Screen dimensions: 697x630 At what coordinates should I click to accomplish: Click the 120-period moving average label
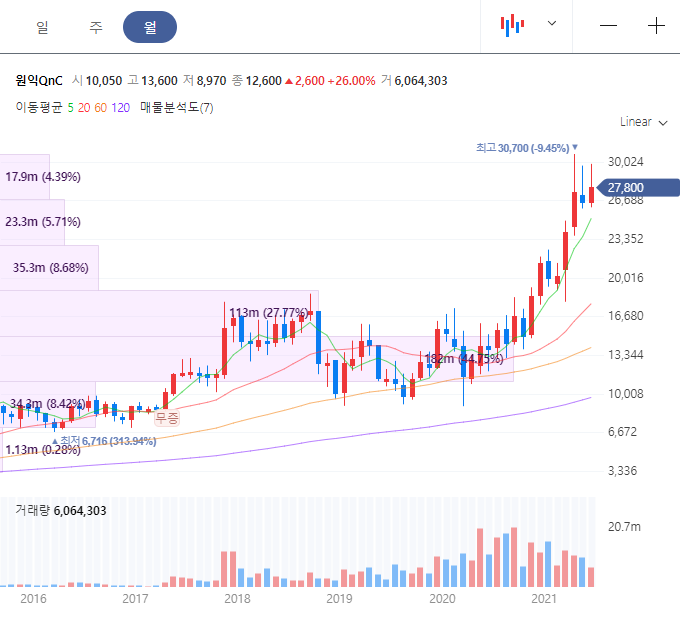[x=120, y=108]
